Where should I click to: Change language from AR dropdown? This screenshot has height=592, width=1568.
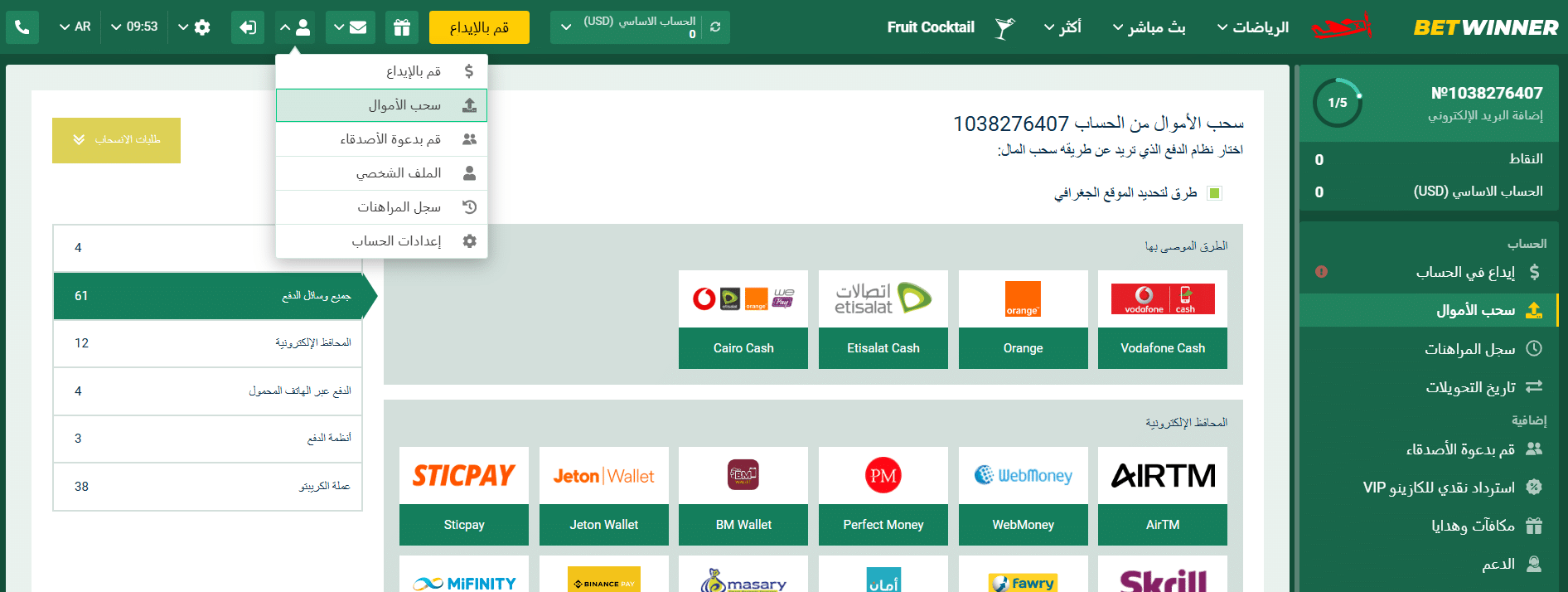(x=75, y=27)
